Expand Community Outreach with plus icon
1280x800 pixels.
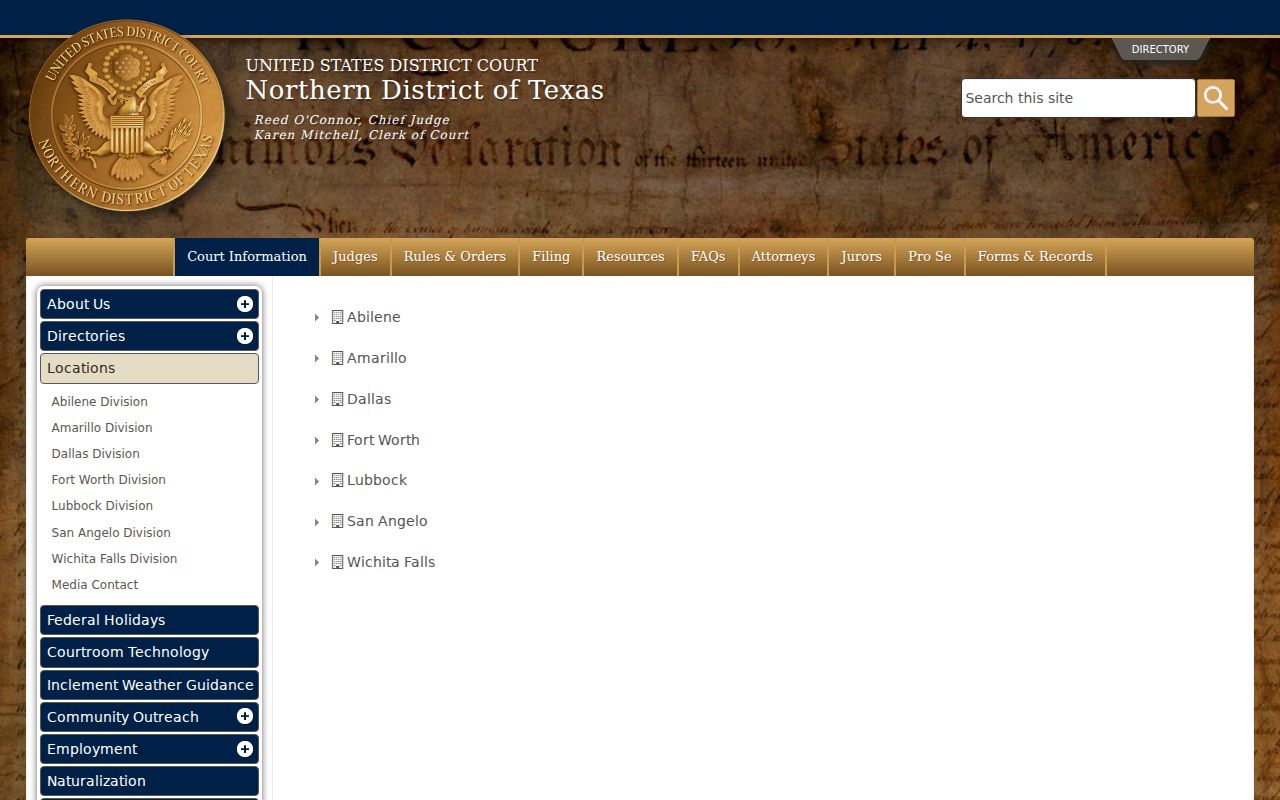[x=244, y=717]
